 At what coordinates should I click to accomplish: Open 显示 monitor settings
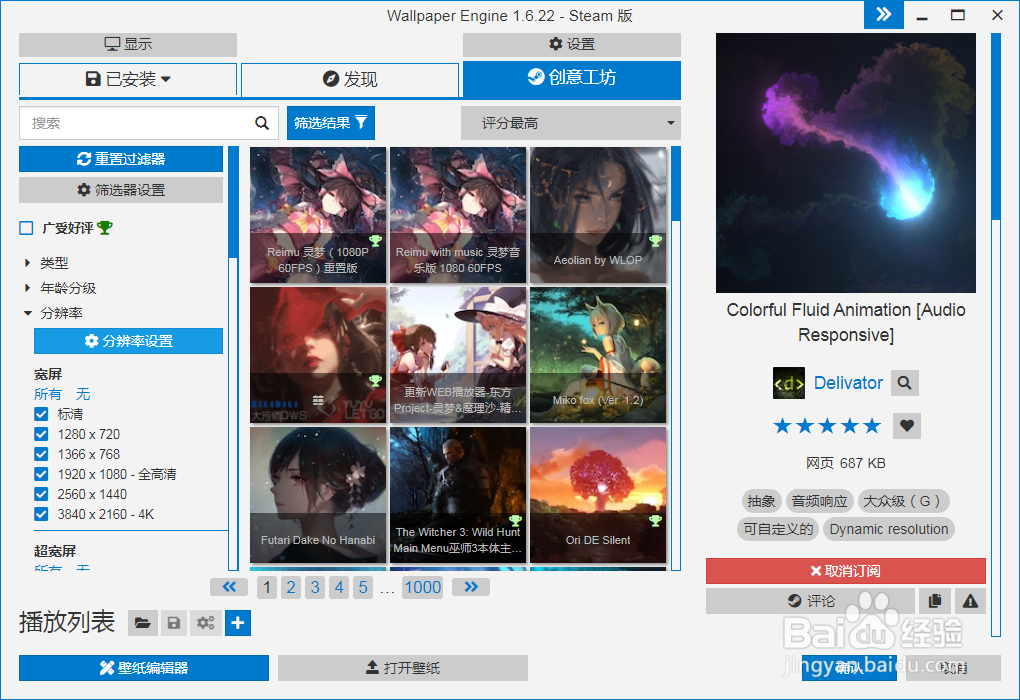[128, 44]
